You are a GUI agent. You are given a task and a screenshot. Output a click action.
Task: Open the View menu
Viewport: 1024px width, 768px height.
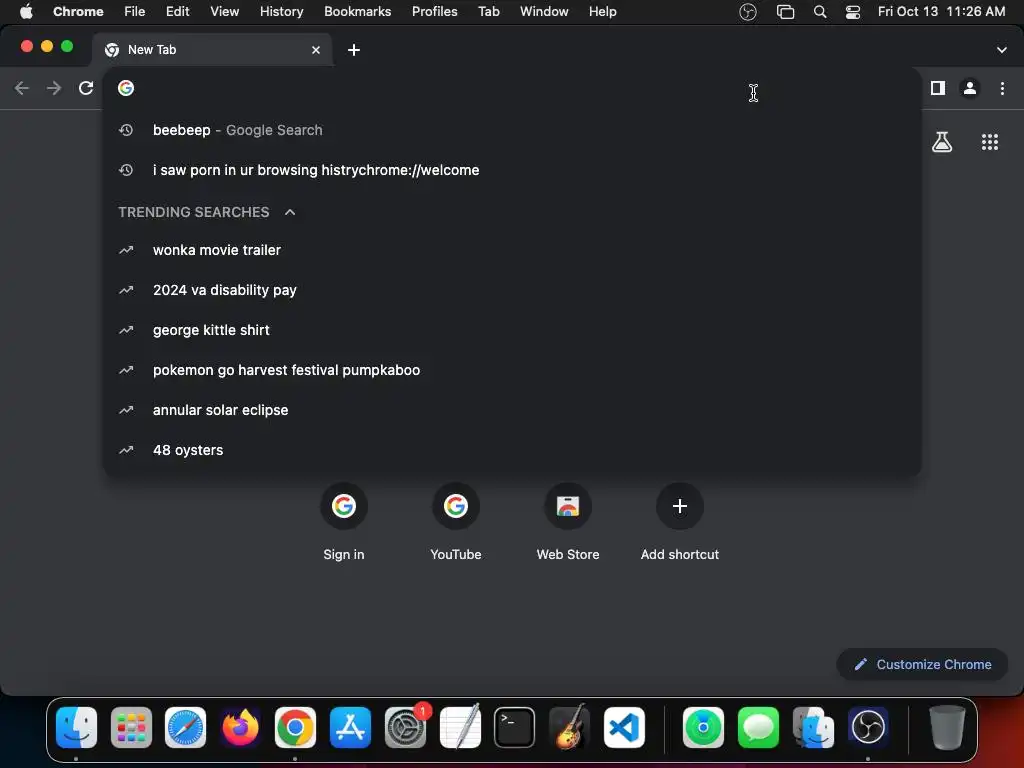click(x=224, y=12)
